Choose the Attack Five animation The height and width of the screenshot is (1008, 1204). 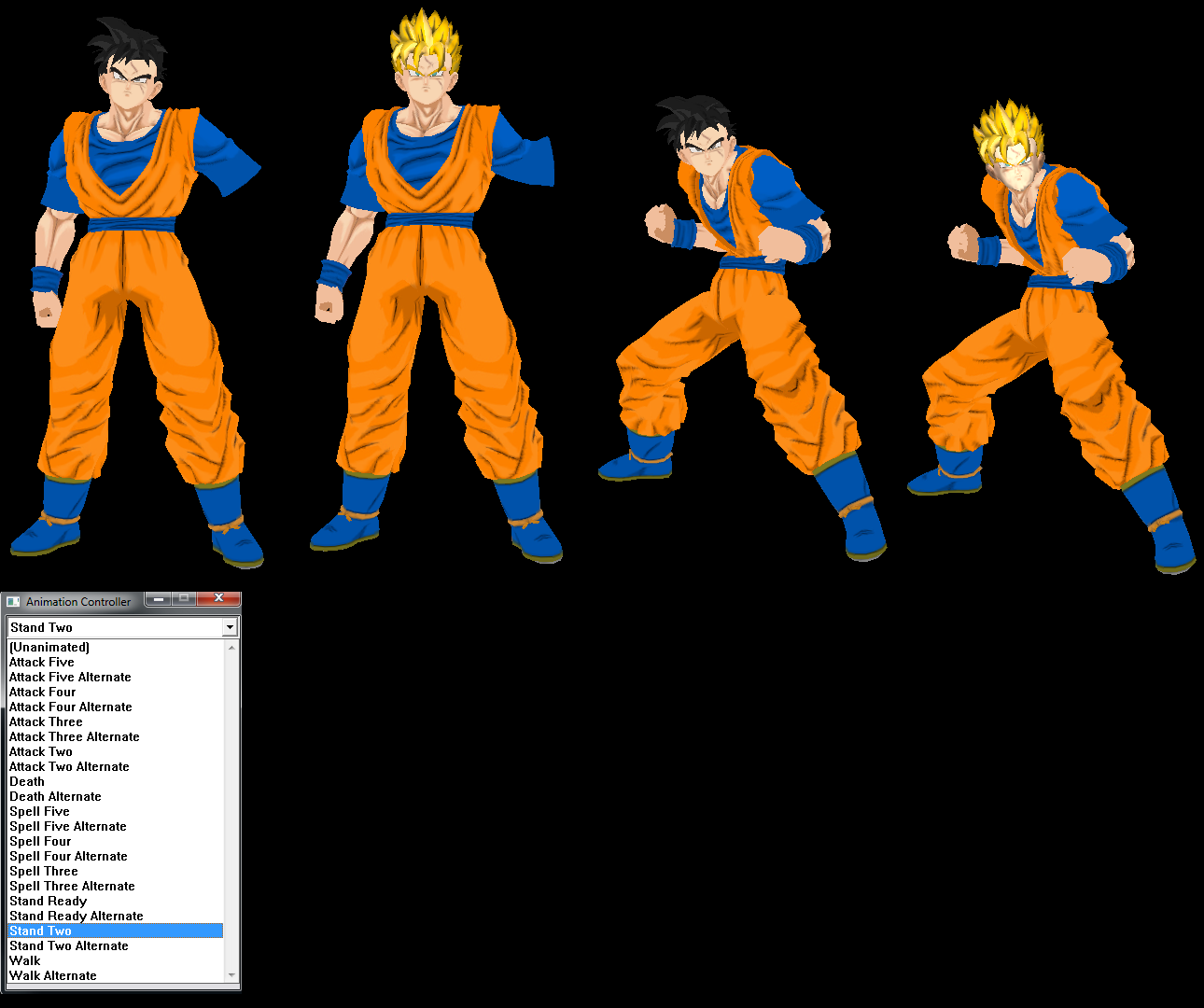[x=116, y=662]
